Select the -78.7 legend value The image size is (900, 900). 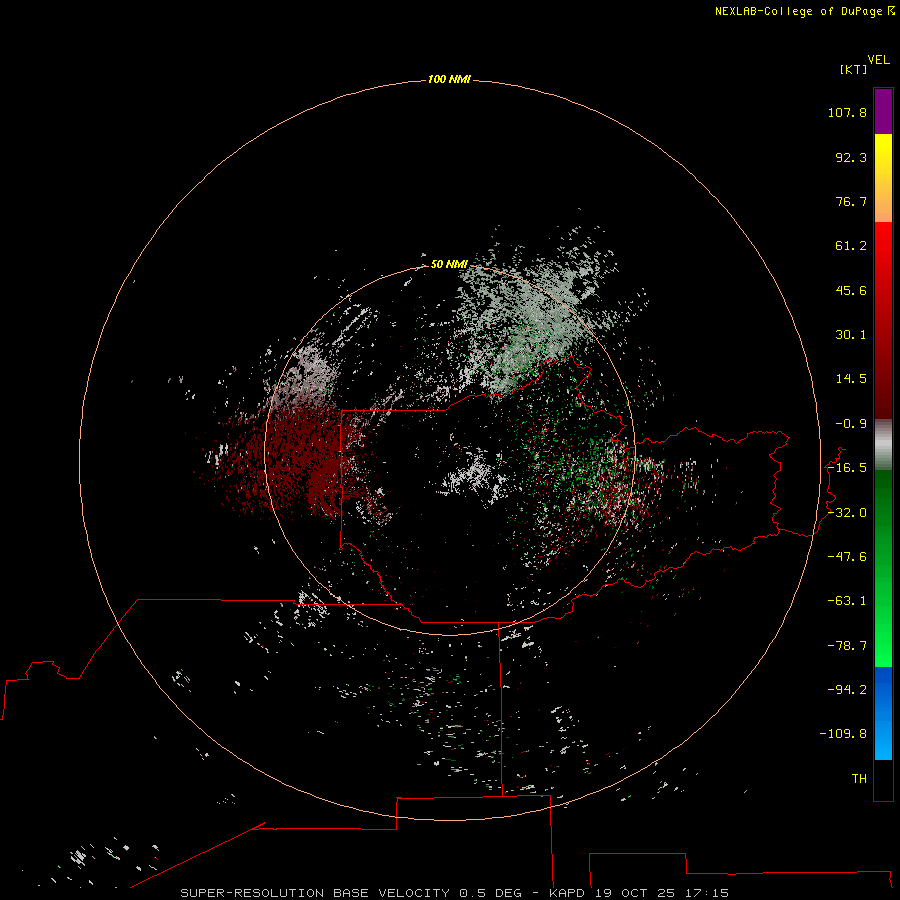pos(847,646)
